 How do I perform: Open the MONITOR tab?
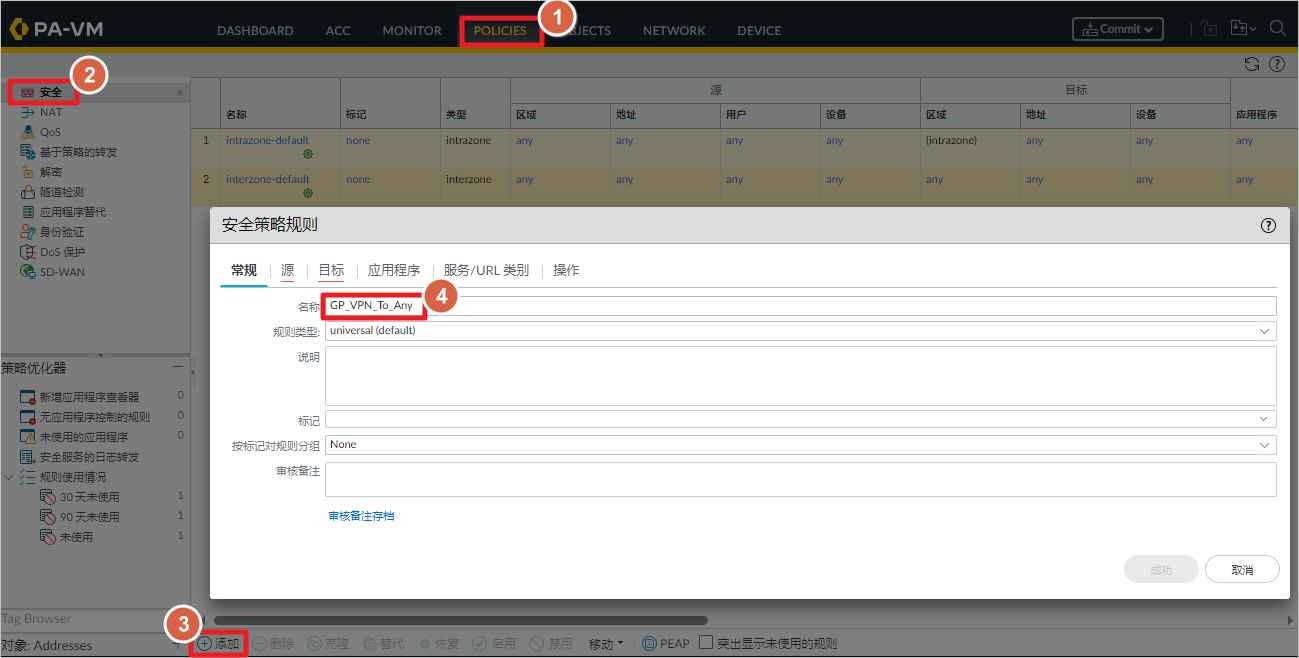pos(412,31)
